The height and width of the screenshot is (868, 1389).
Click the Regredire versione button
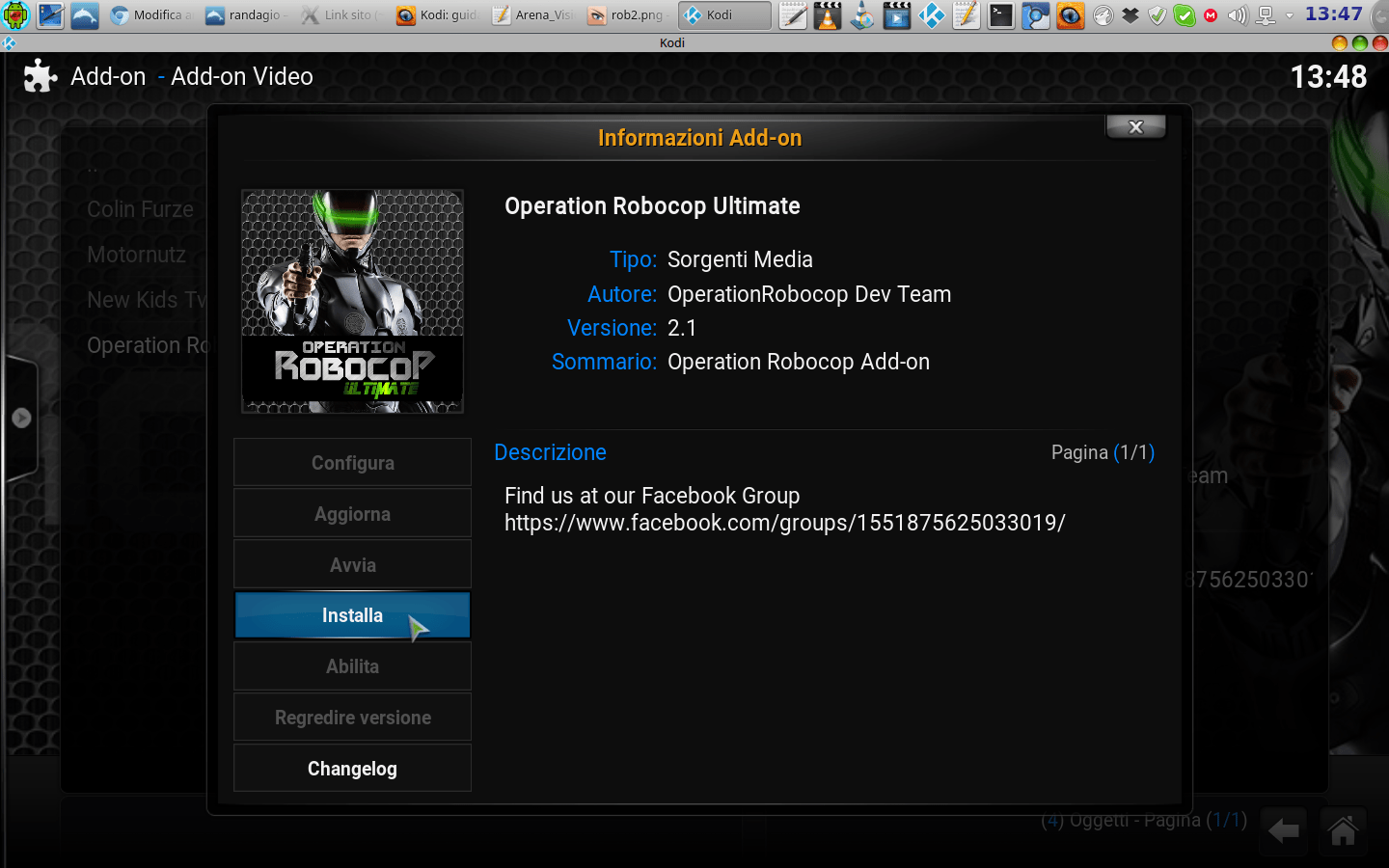click(352, 718)
